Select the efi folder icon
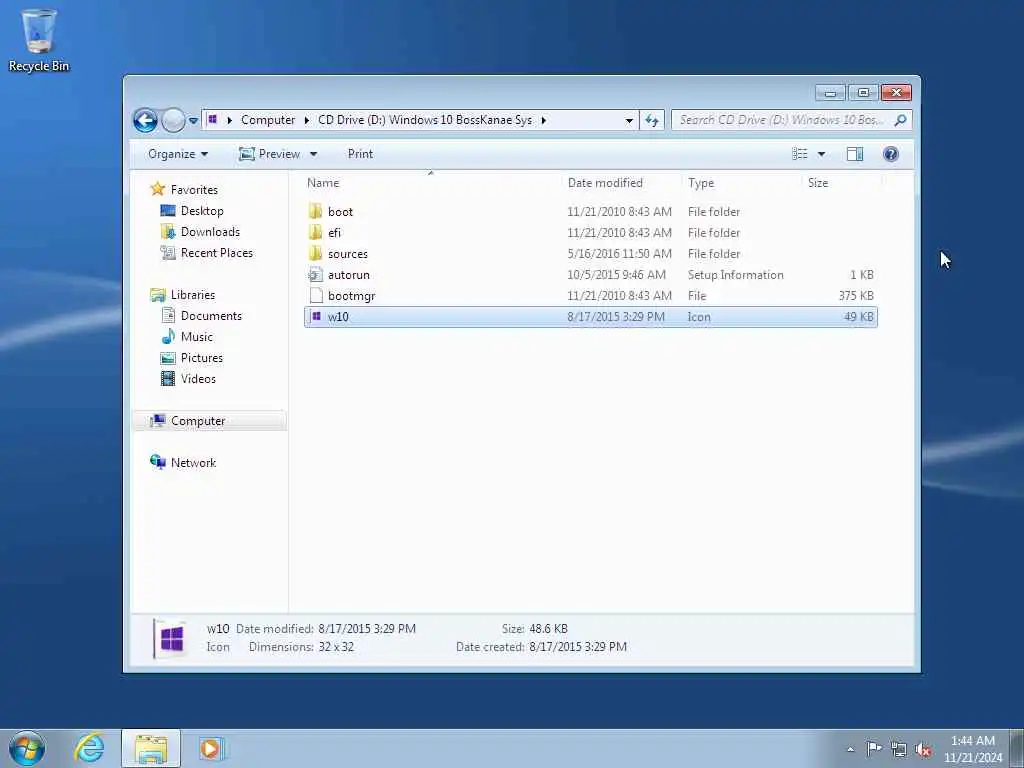This screenshot has width=1024, height=768. 316,232
